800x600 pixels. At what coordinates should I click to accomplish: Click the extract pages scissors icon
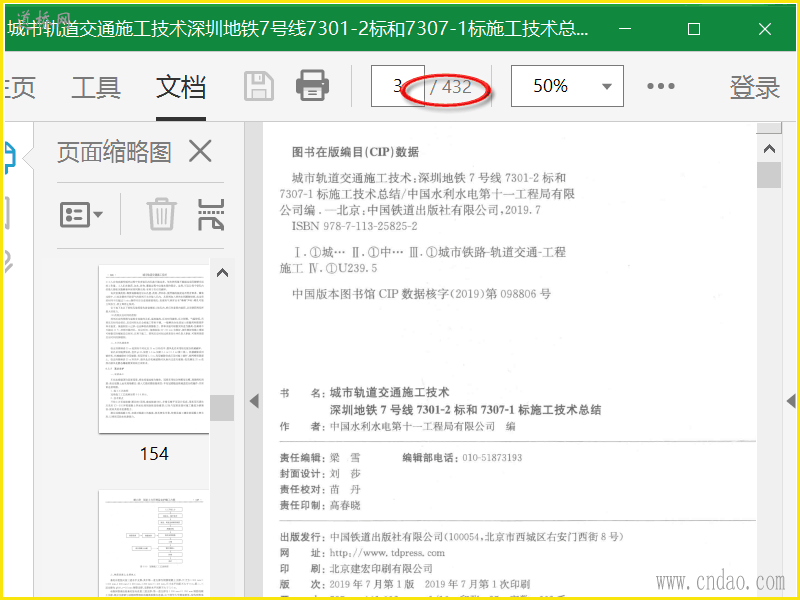[211, 215]
